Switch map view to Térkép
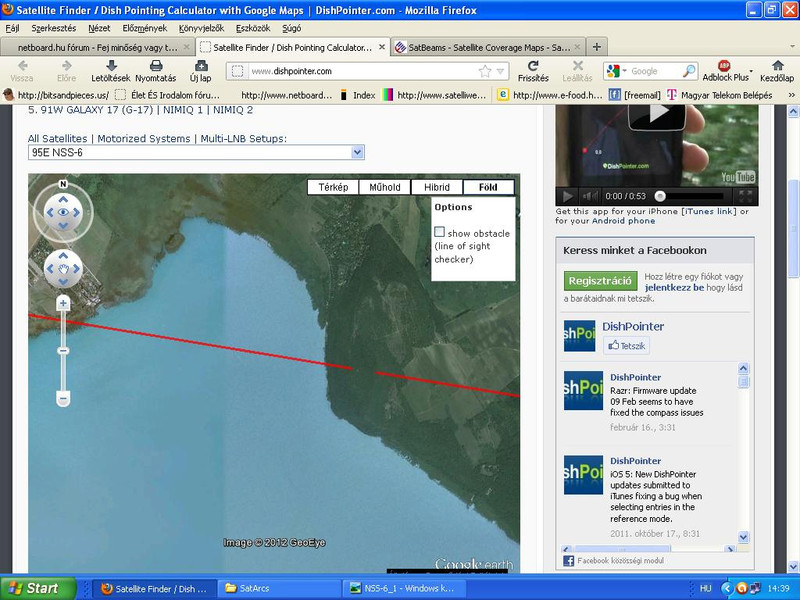This screenshot has width=800, height=600. tap(333, 187)
